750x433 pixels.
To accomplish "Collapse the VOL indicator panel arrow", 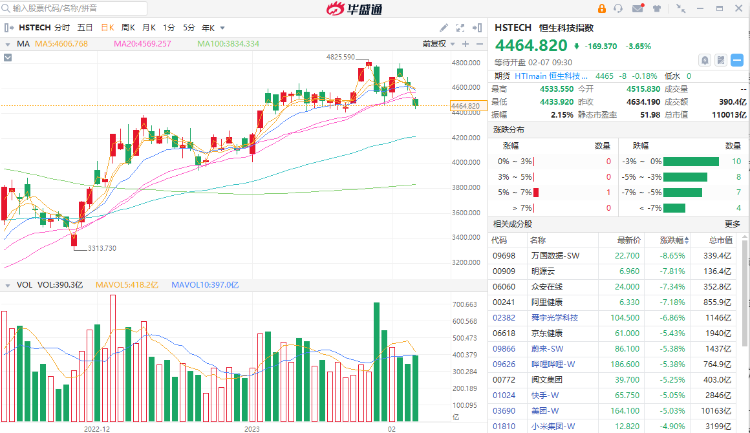I will pyautogui.click(x=9, y=285).
